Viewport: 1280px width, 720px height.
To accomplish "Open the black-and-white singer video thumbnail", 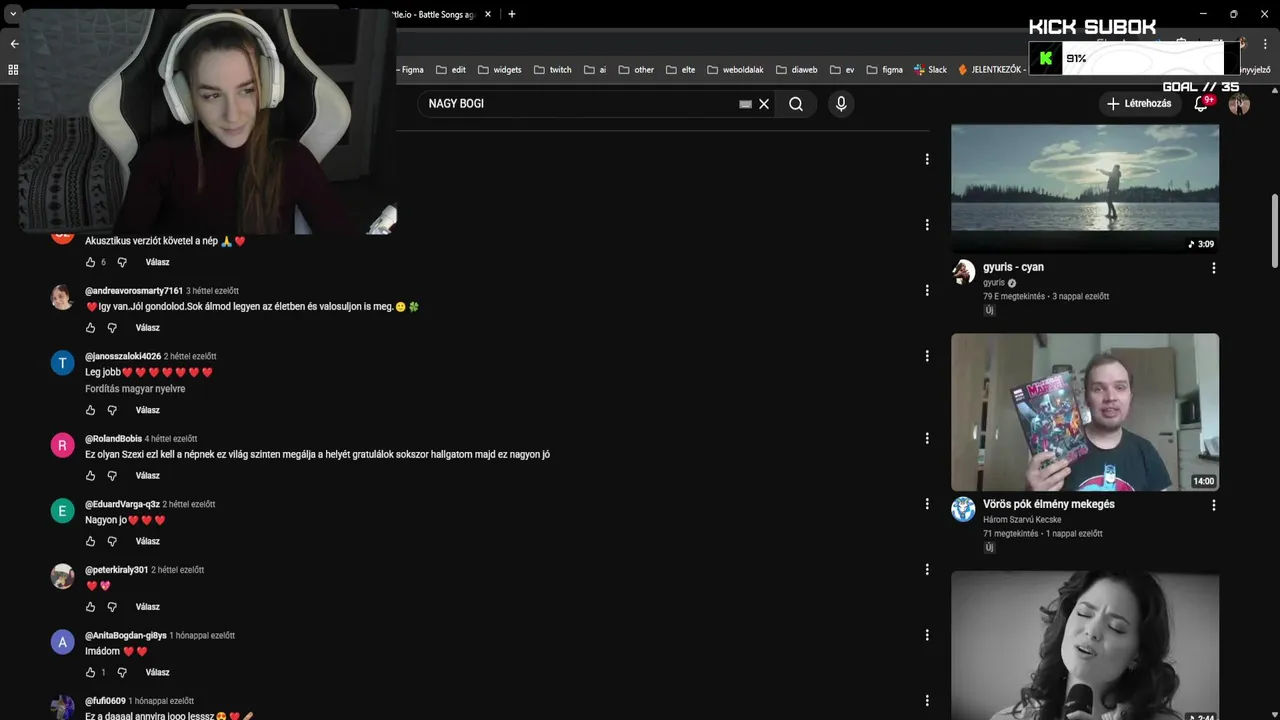I will pos(1085,645).
